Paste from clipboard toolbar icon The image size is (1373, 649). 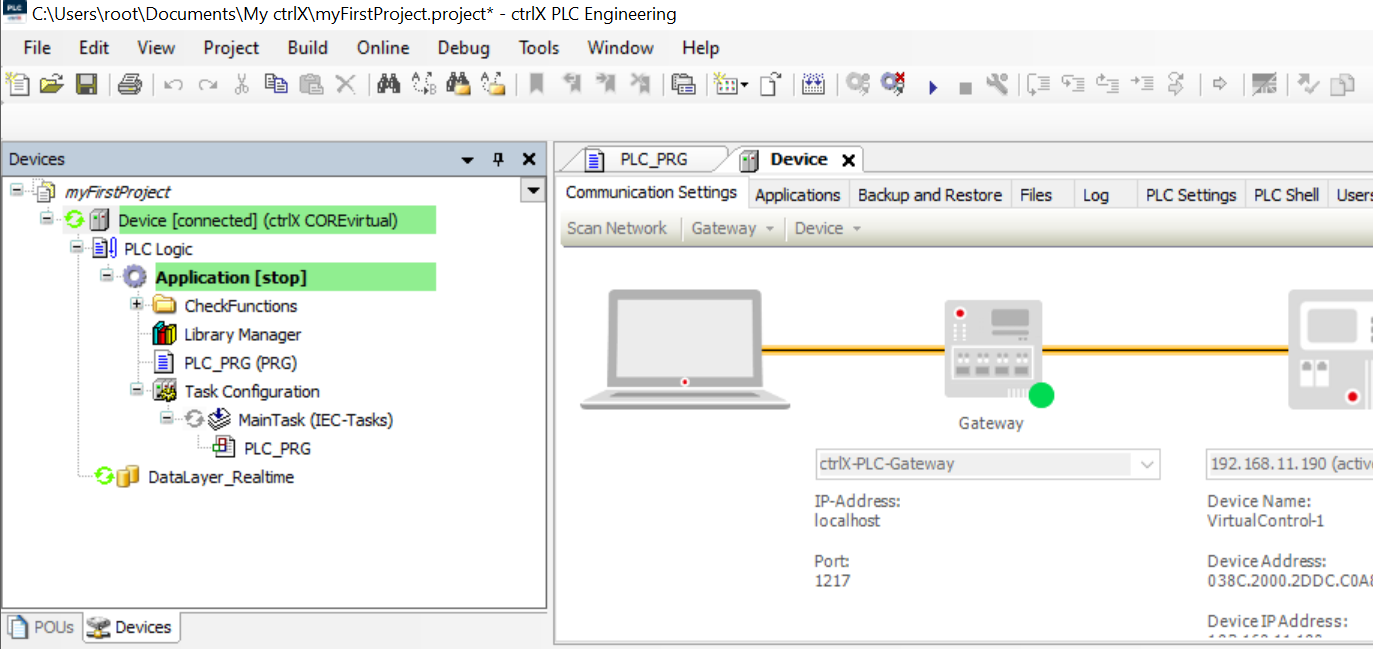click(311, 85)
